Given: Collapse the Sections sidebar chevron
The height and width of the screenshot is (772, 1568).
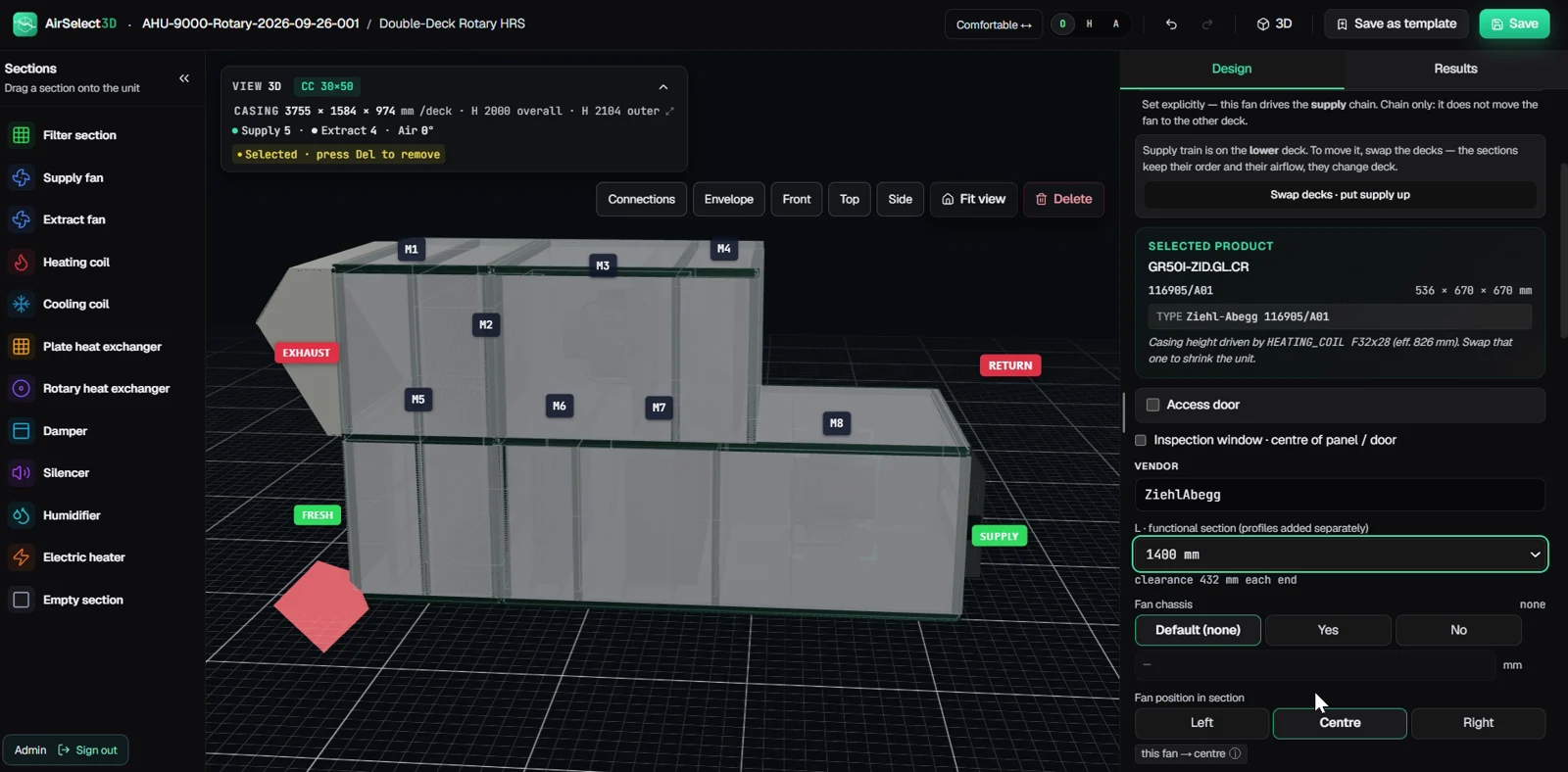Looking at the screenshot, I should pos(184,78).
